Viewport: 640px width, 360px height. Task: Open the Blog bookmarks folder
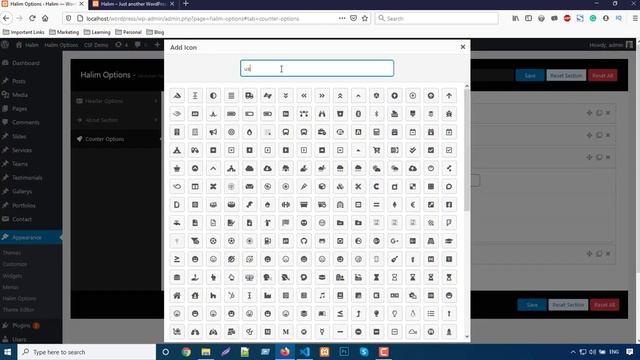click(155, 32)
